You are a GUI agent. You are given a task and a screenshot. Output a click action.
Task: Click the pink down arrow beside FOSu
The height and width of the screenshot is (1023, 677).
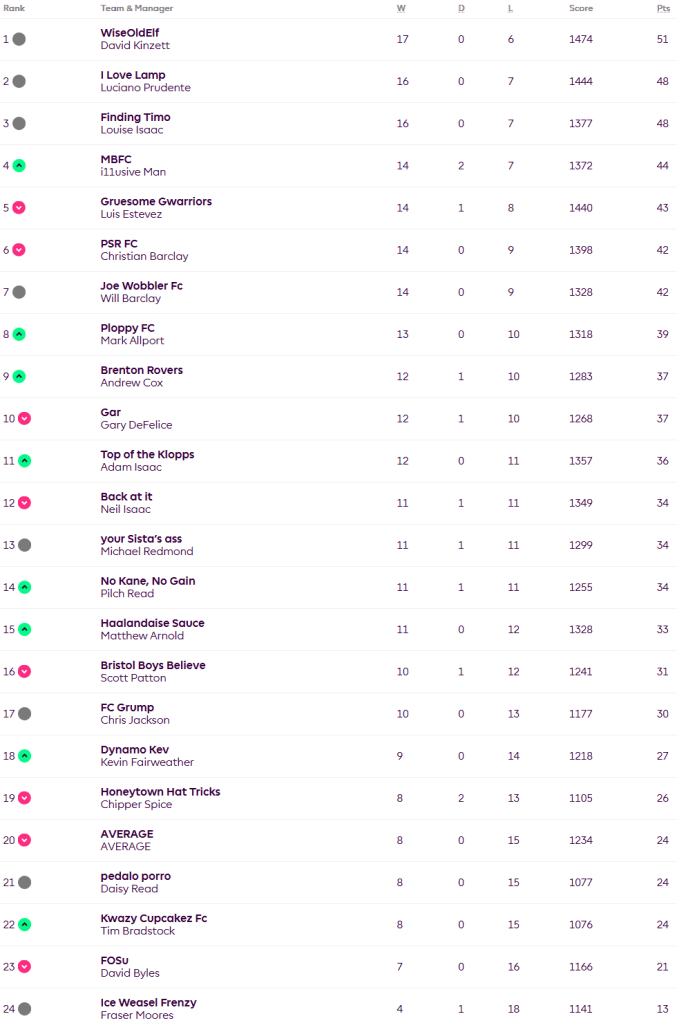(x=24, y=967)
